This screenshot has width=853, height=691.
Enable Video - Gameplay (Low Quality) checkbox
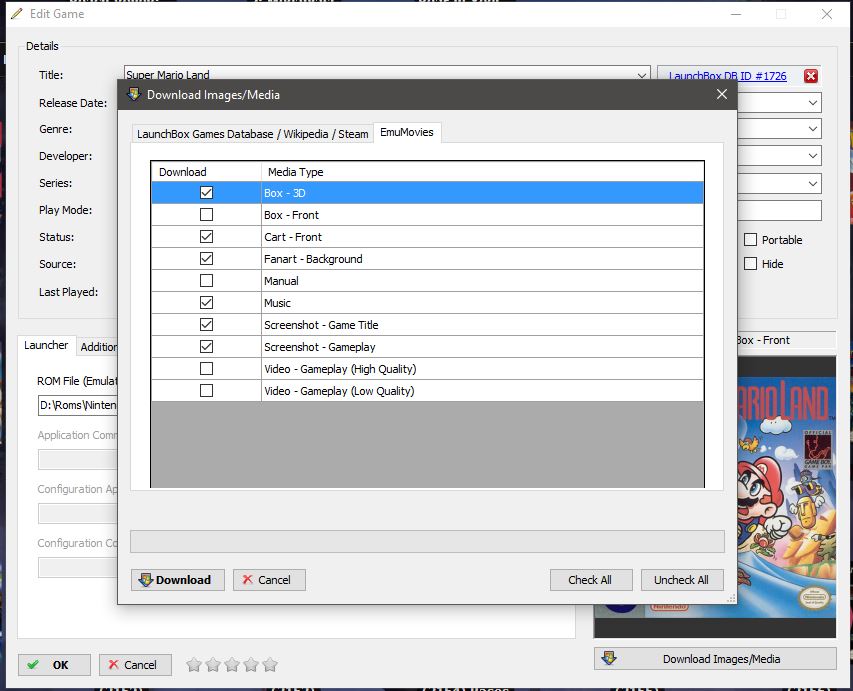pyautogui.click(x=206, y=391)
